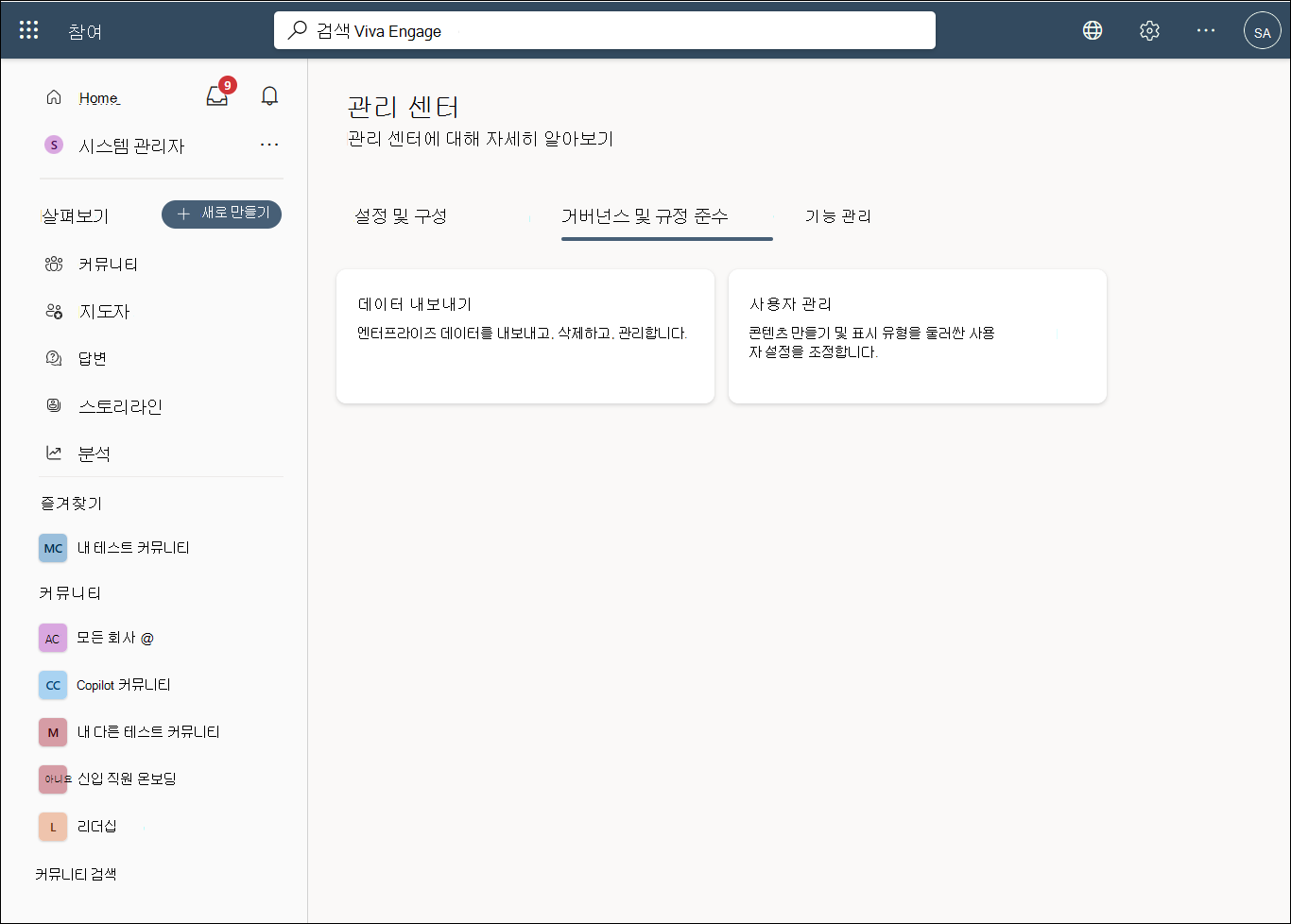1291x924 pixels.
Task: Open the Storyline (스토리라인) sidebar icon
Action: pyautogui.click(x=55, y=405)
